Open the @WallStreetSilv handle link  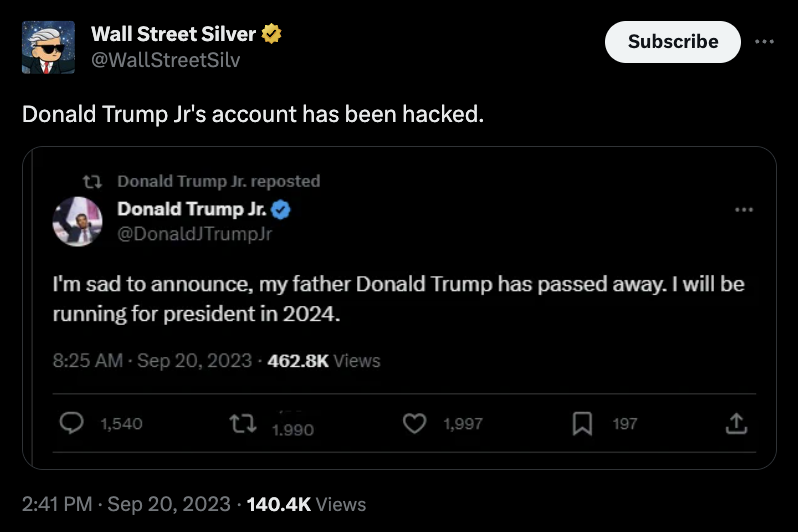pyautogui.click(x=165, y=59)
